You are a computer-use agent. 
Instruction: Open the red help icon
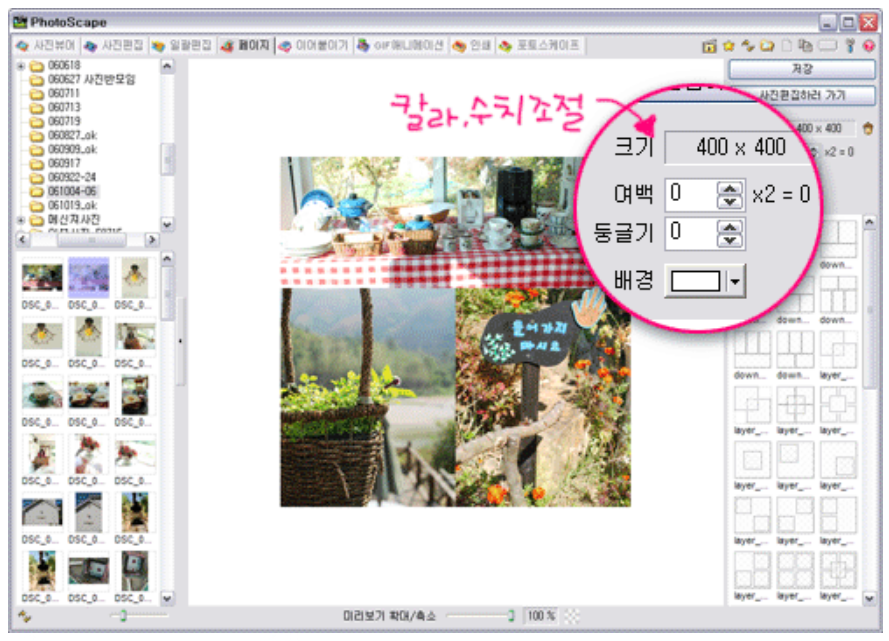pyautogui.click(x=869, y=46)
